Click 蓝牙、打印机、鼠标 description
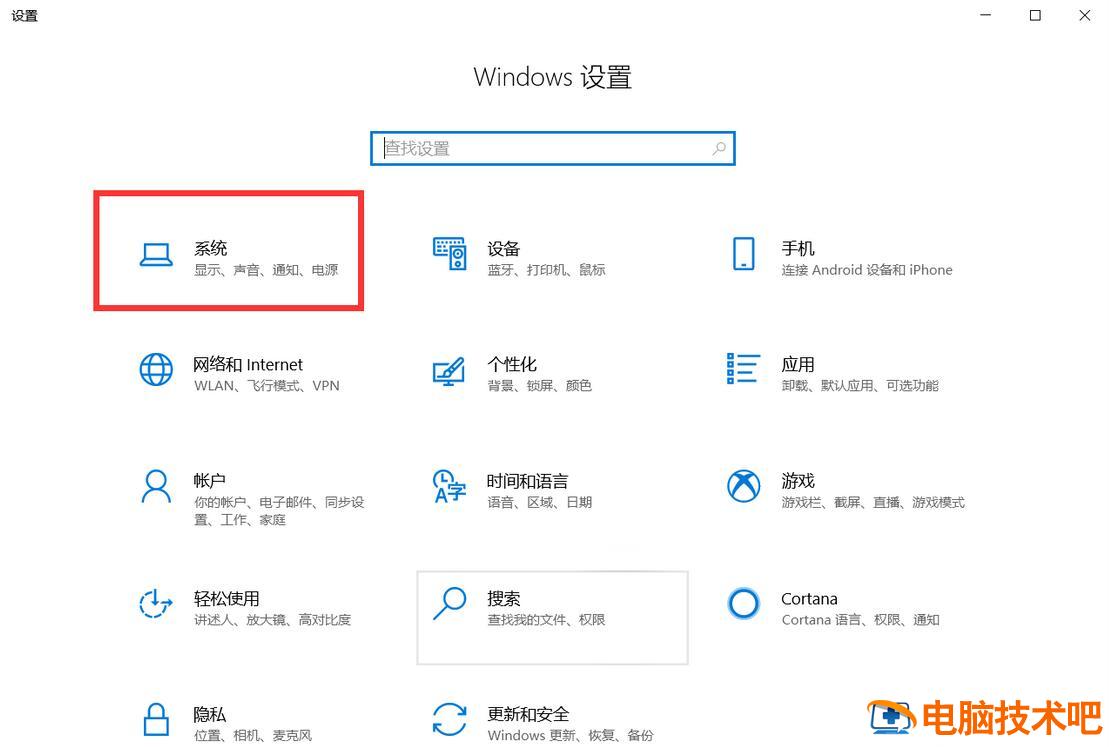Screen dimensions: 1109x747 coord(547,270)
